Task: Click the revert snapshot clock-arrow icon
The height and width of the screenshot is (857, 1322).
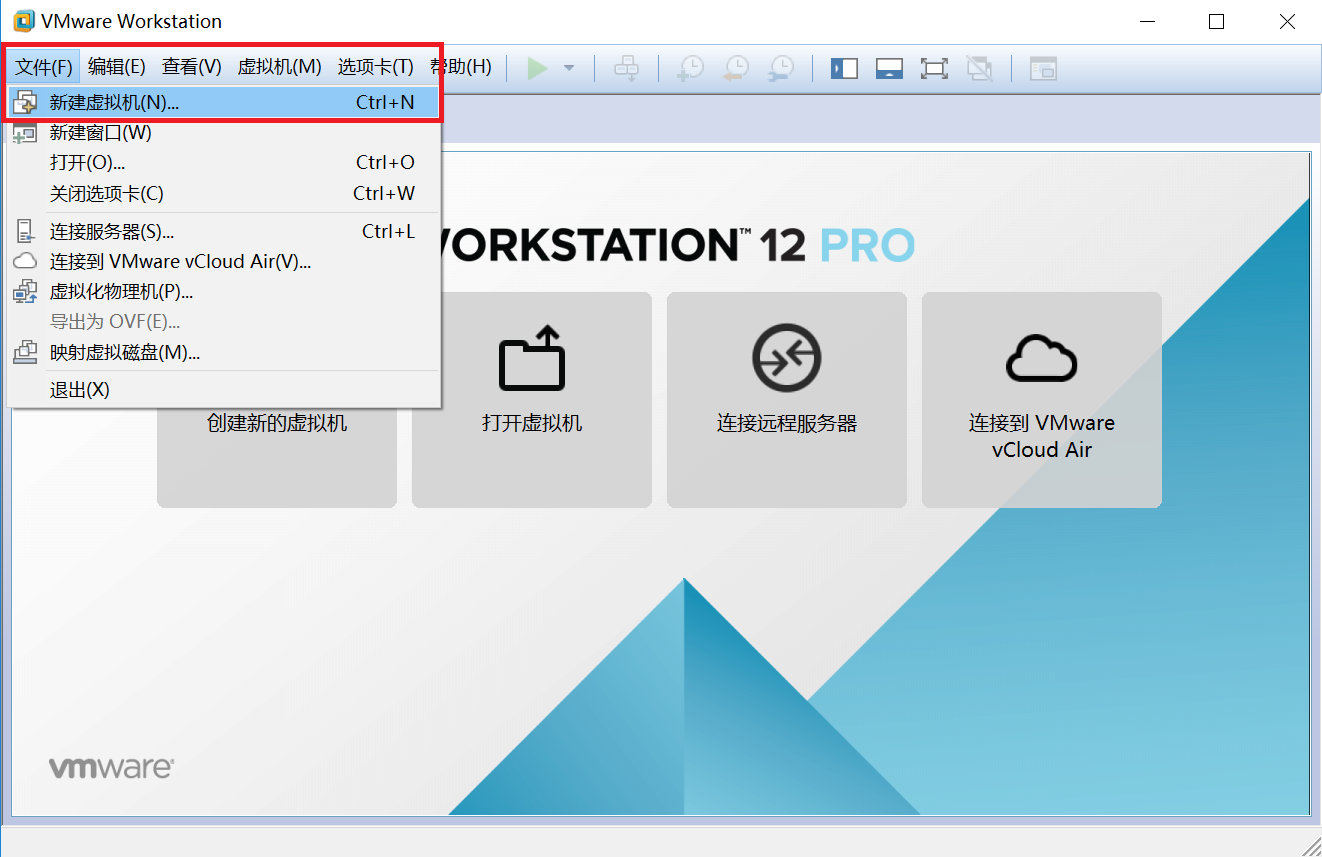Action: [x=736, y=68]
